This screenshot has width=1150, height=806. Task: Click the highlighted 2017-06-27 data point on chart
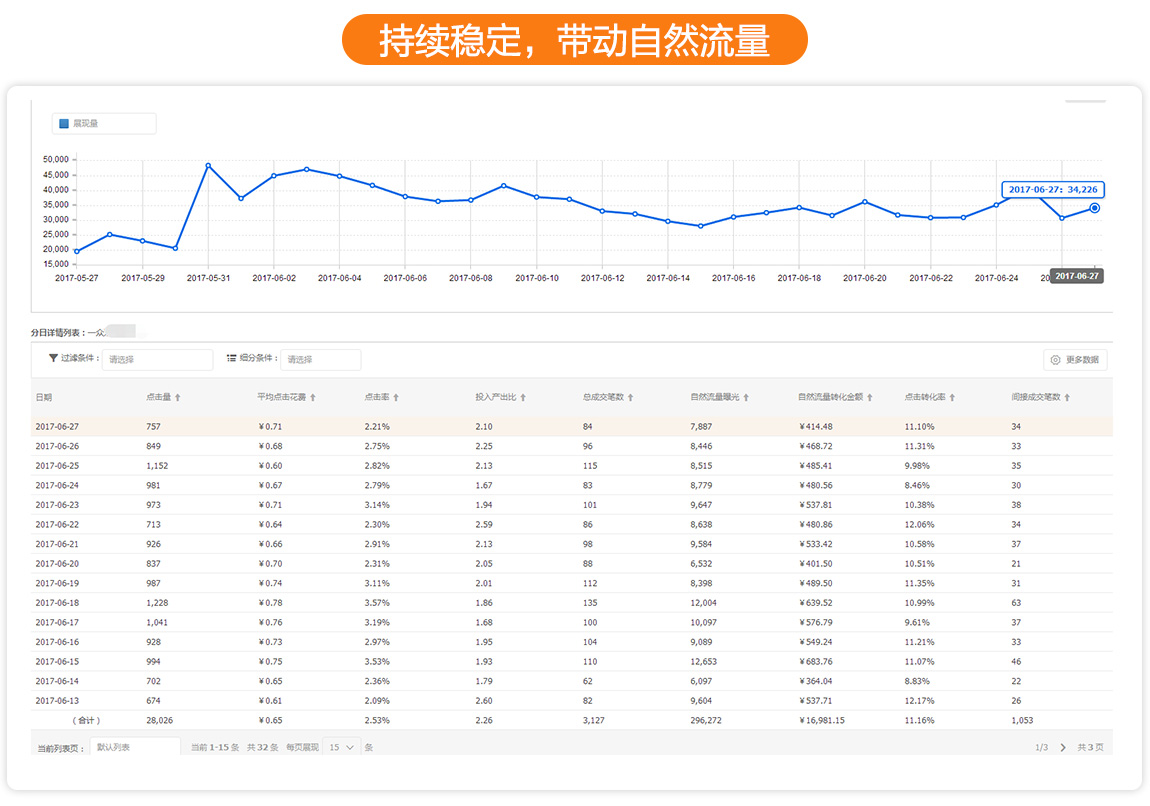pos(1094,208)
